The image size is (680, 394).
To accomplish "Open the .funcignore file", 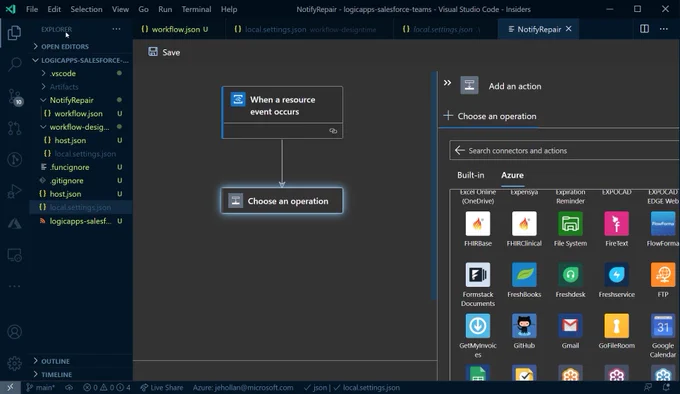I will 81,167.
